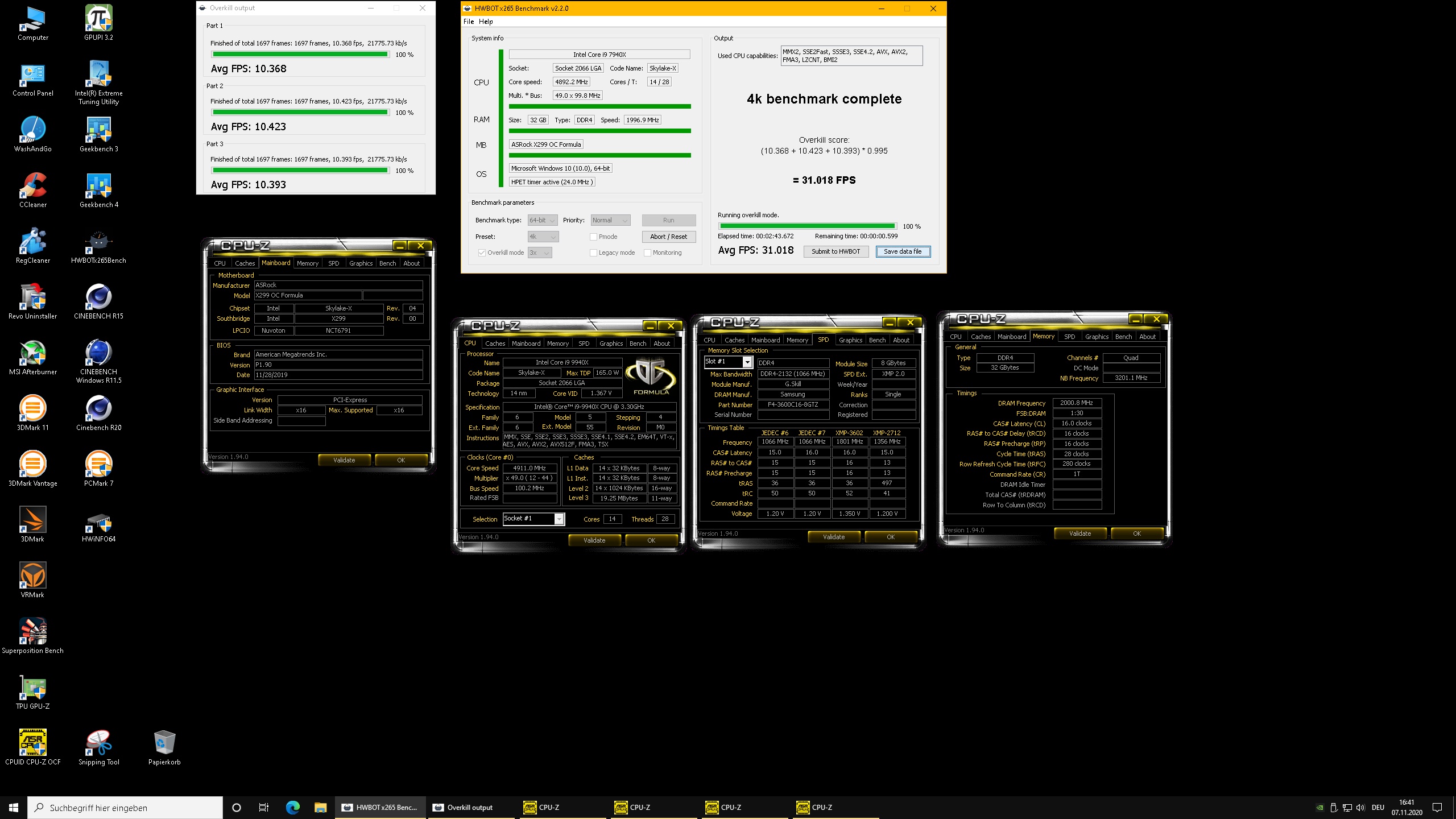Viewport: 1456px width, 819px height.
Task: Open Task View from the taskbar
Action: tap(263, 808)
